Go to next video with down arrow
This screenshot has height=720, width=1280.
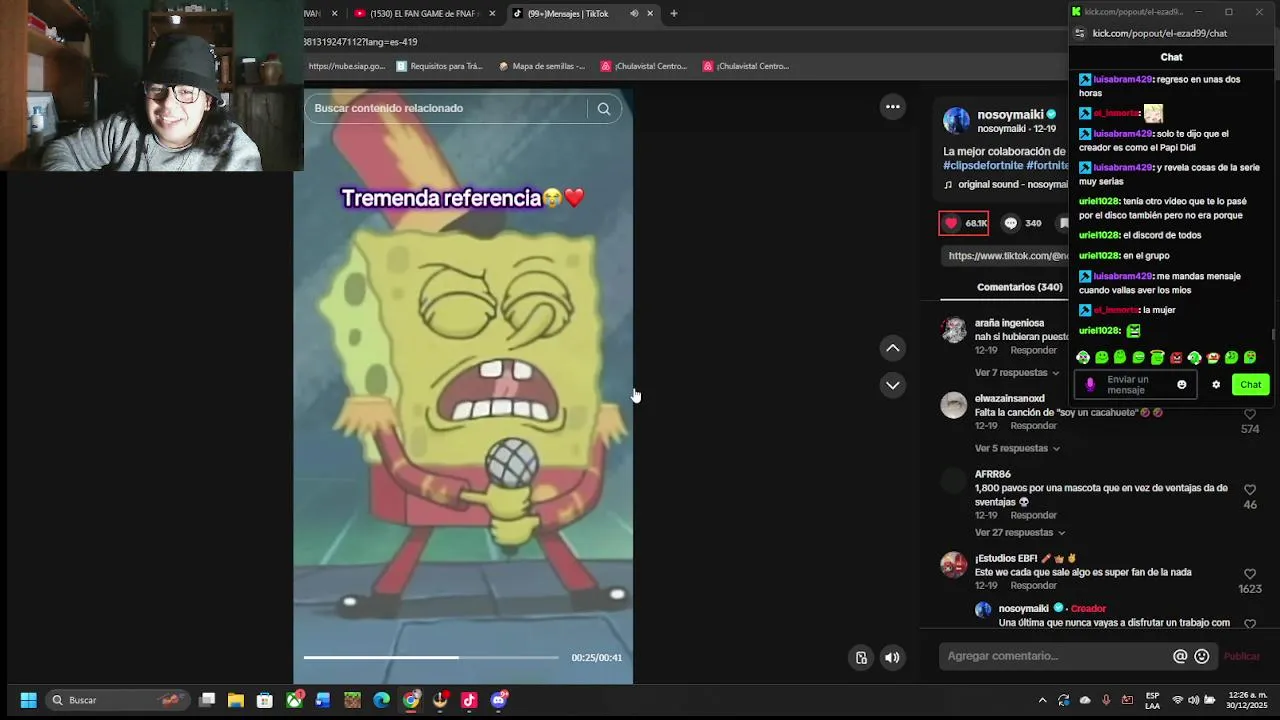[x=893, y=385]
